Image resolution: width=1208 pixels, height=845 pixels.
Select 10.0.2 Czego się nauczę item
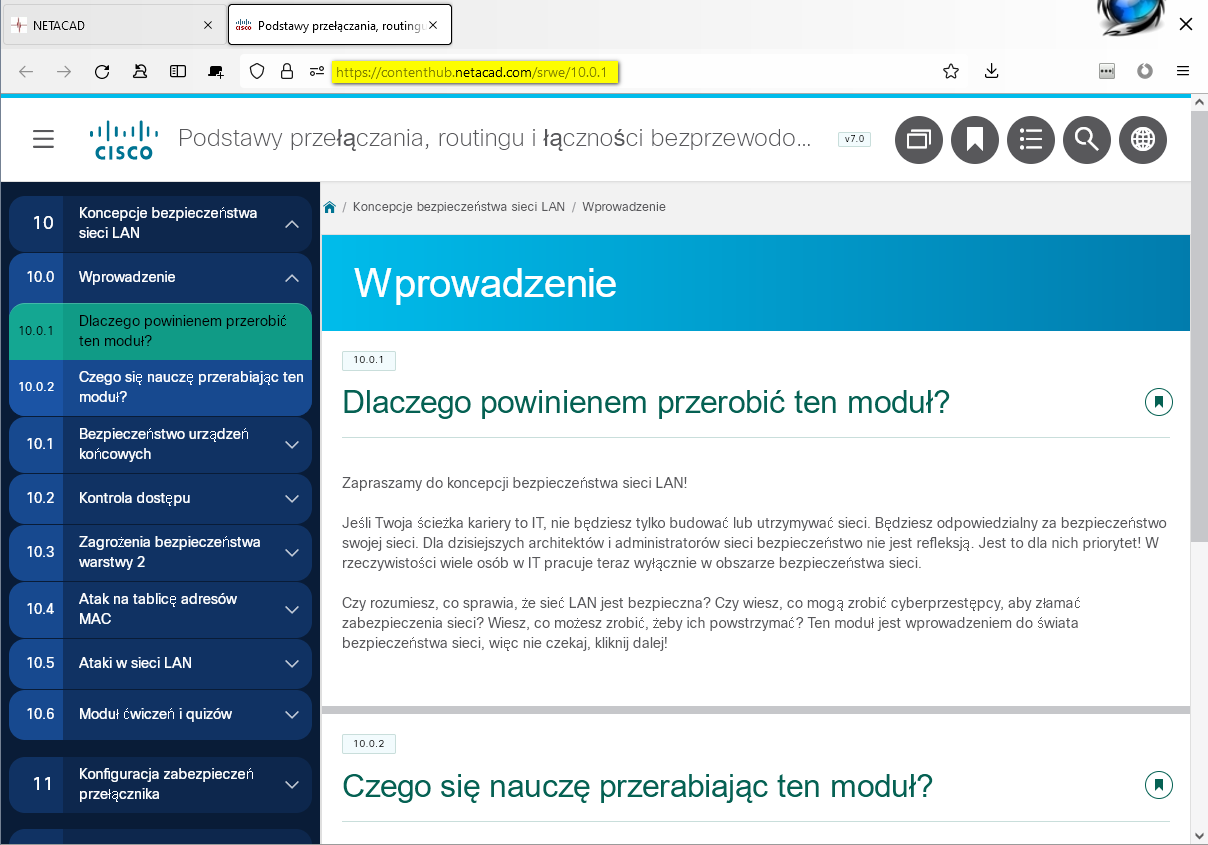pos(190,387)
